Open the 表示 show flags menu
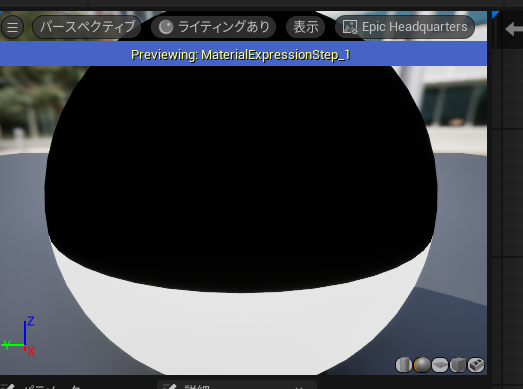The height and width of the screenshot is (389, 523). 306,27
